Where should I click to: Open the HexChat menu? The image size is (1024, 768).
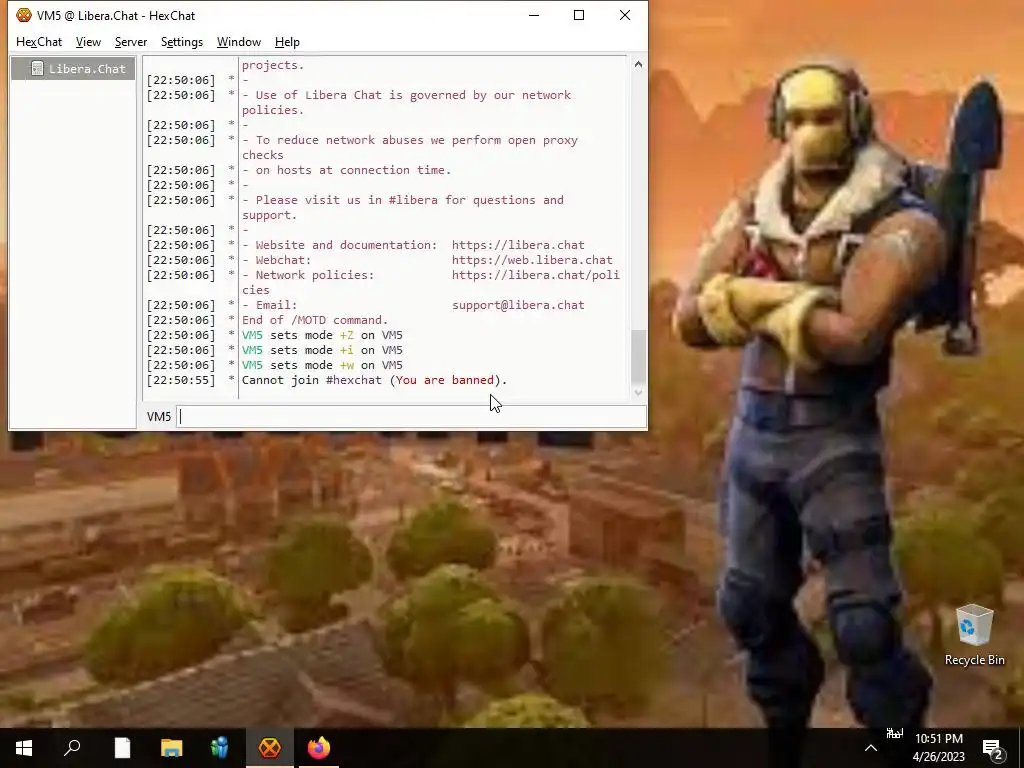coord(39,42)
